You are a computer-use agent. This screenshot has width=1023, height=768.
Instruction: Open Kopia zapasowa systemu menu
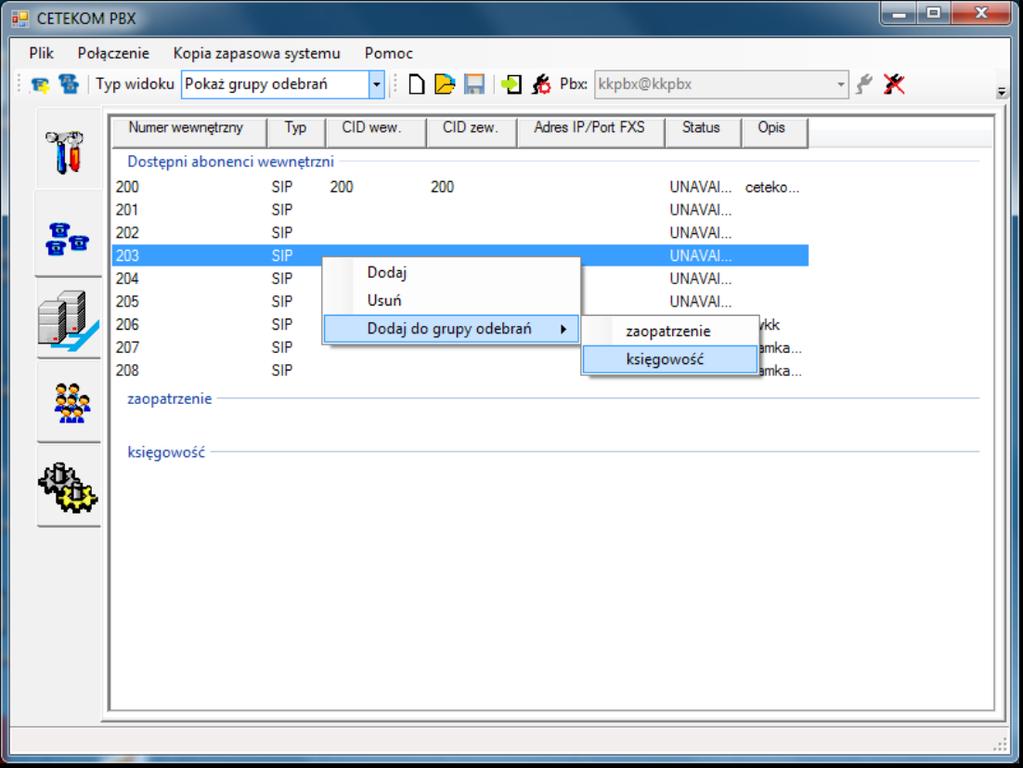tap(256, 54)
